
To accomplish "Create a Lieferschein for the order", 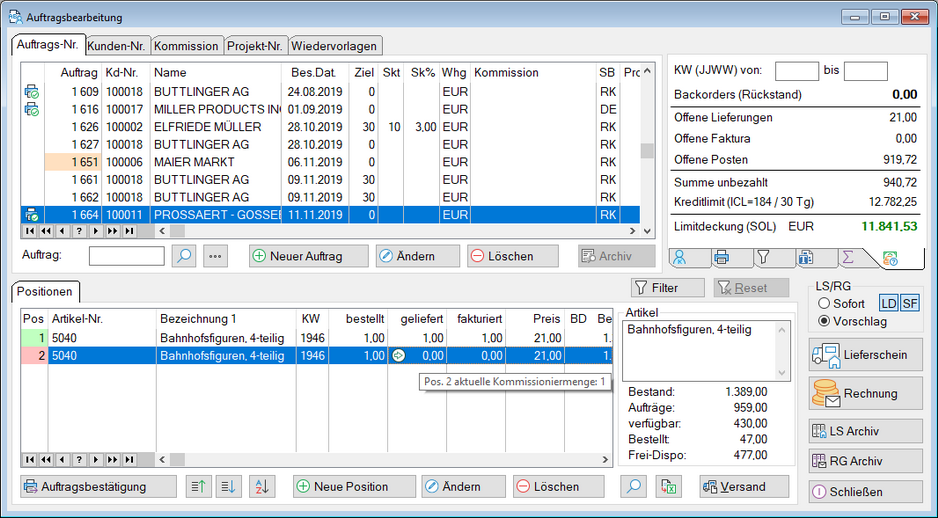I will click(866, 355).
